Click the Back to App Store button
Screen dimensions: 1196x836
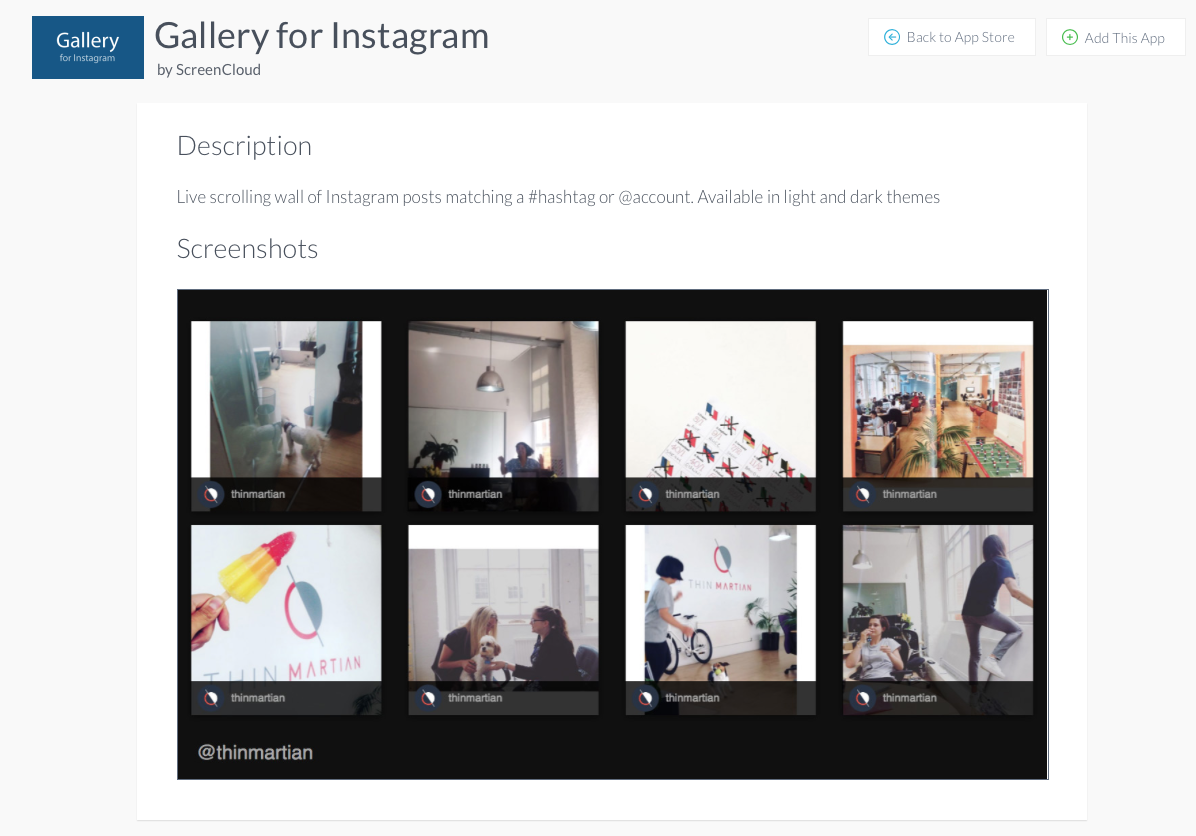point(951,37)
